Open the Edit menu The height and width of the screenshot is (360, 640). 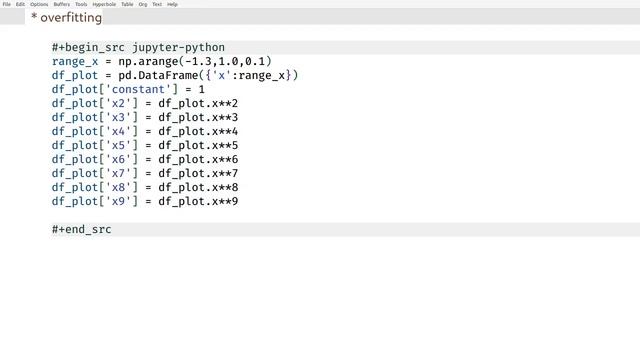[20, 4]
